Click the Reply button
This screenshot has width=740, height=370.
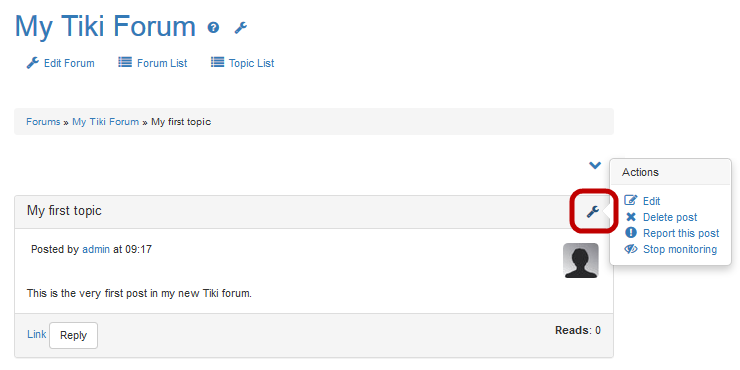click(74, 336)
